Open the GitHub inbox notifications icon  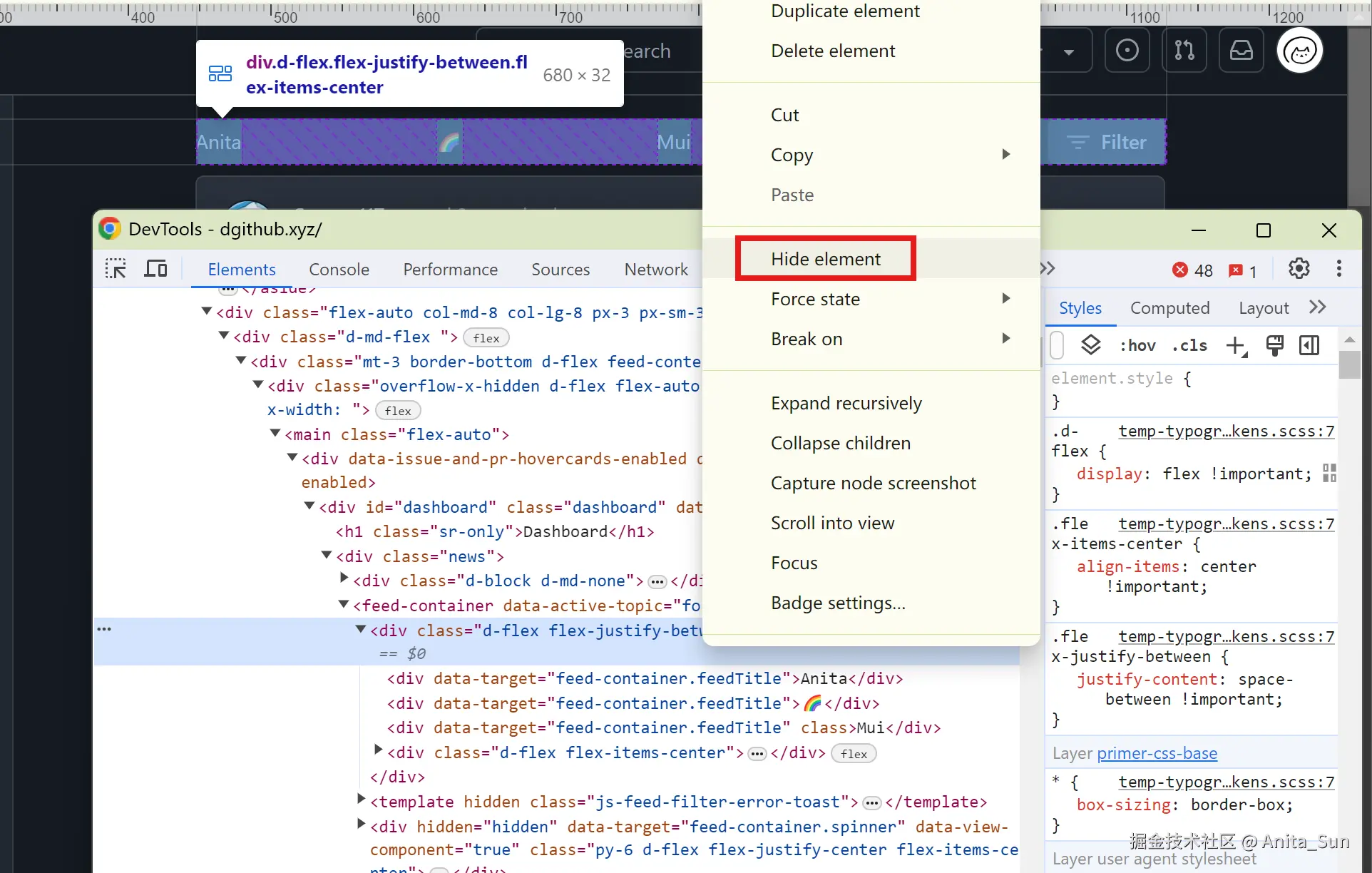click(1241, 51)
